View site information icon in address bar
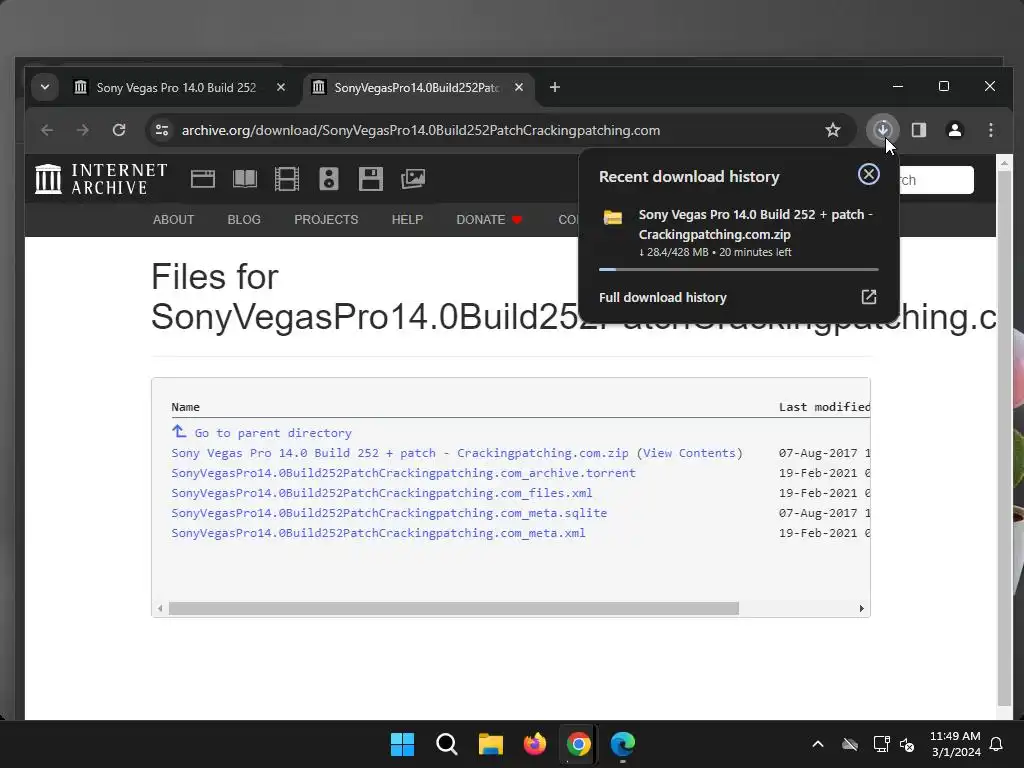The image size is (1024, 768). [162, 130]
